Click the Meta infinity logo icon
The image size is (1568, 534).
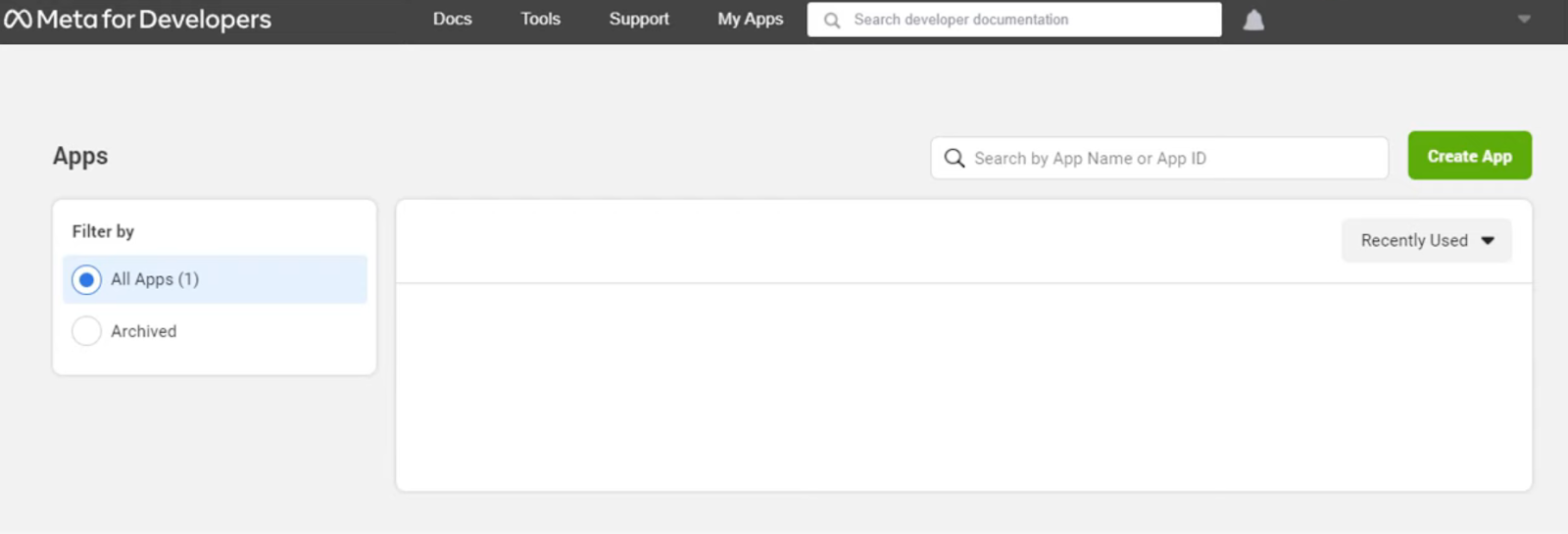point(18,20)
